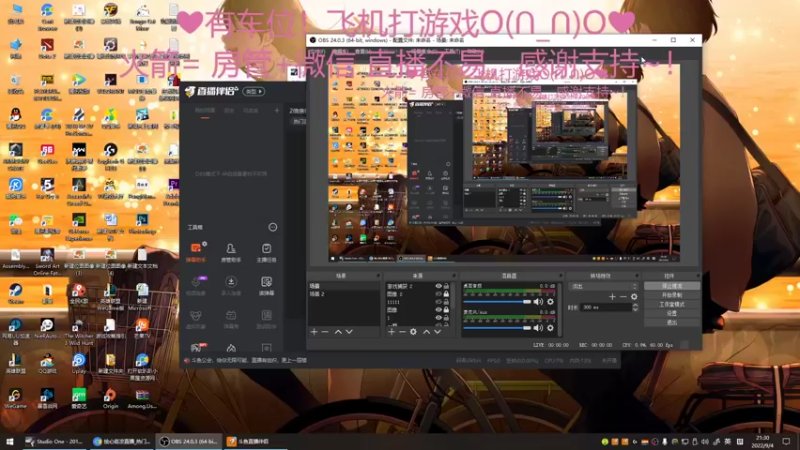Screen dimensions: 800x450
Task: Open the WeGame desktop shortcut
Action: (x=15, y=398)
